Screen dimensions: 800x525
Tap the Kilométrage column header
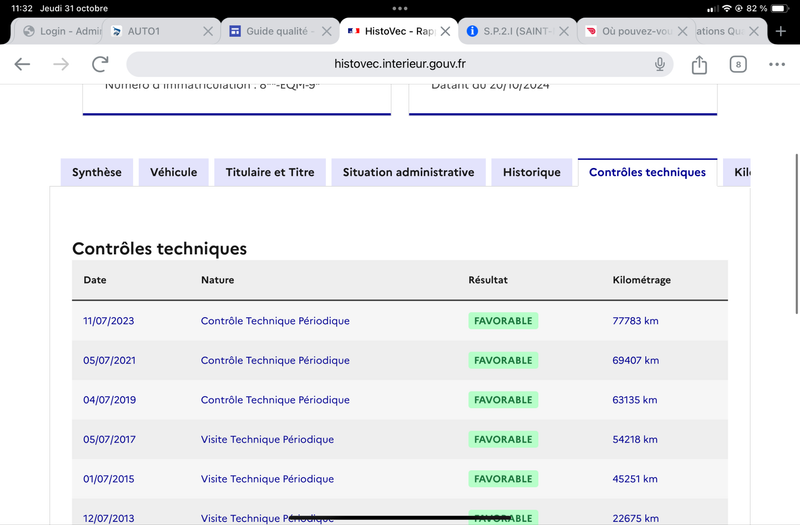click(x=641, y=280)
